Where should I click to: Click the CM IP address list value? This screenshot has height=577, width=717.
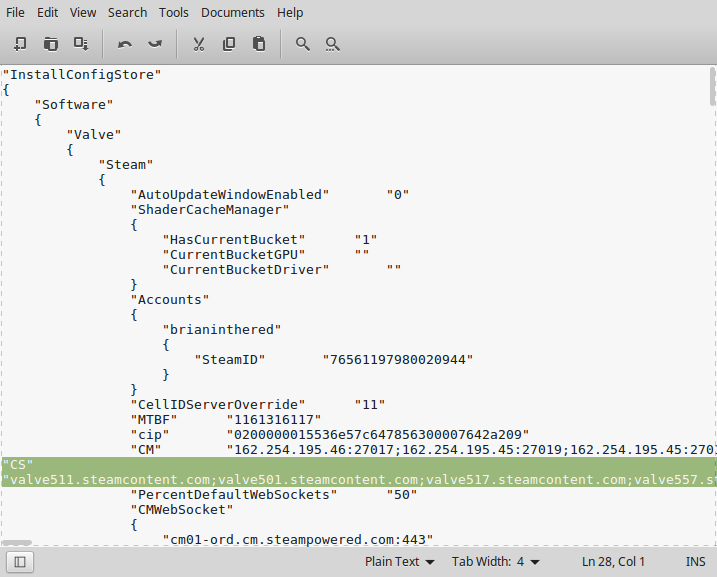471,450
